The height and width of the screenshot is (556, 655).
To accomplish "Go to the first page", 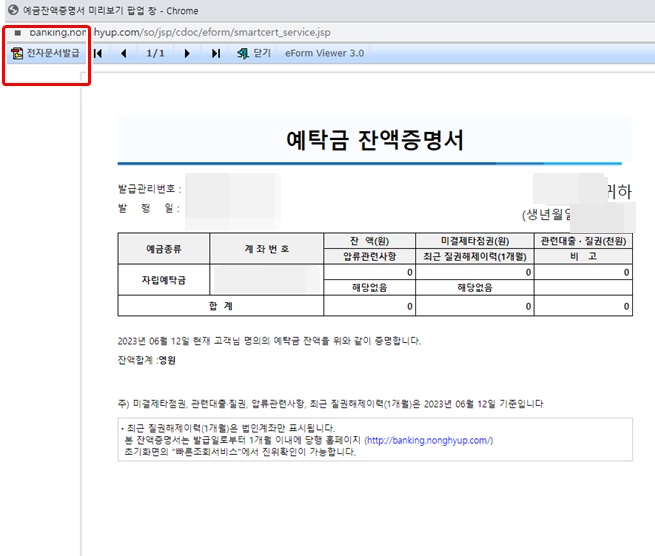I will click(98, 53).
